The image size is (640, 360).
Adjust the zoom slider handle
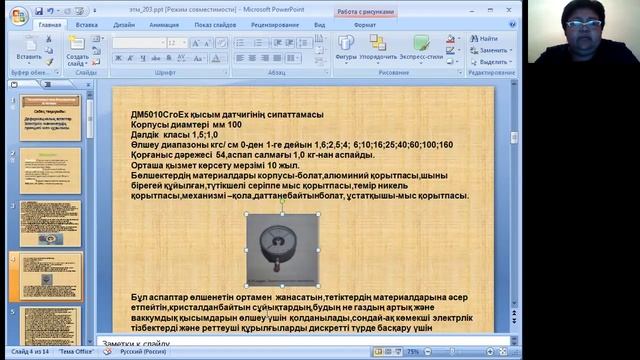[452, 351]
